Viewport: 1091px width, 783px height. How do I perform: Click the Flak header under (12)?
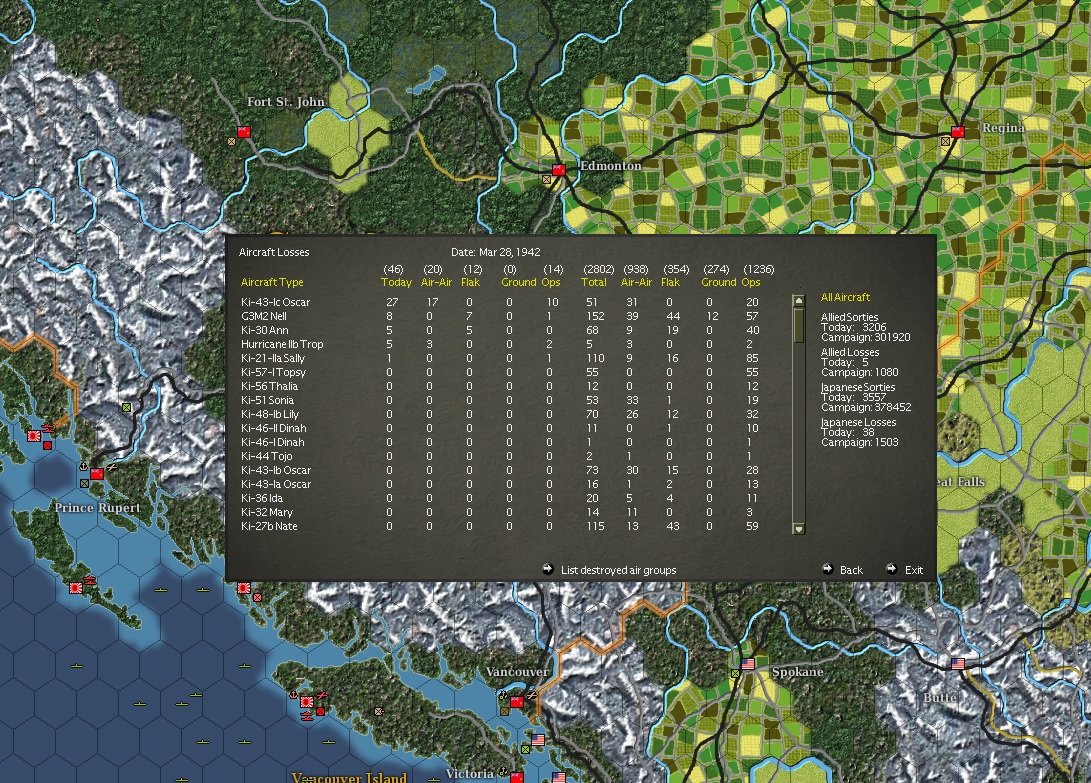470,283
